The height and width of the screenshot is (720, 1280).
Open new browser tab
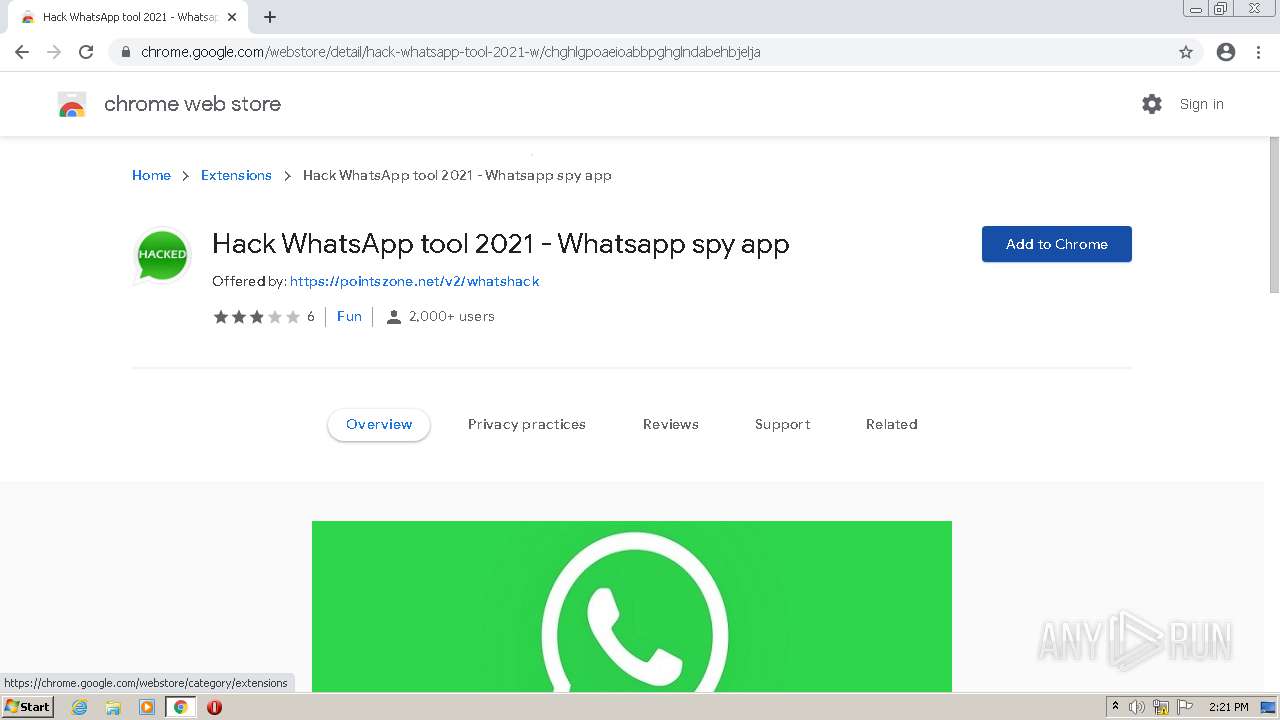(270, 17)
